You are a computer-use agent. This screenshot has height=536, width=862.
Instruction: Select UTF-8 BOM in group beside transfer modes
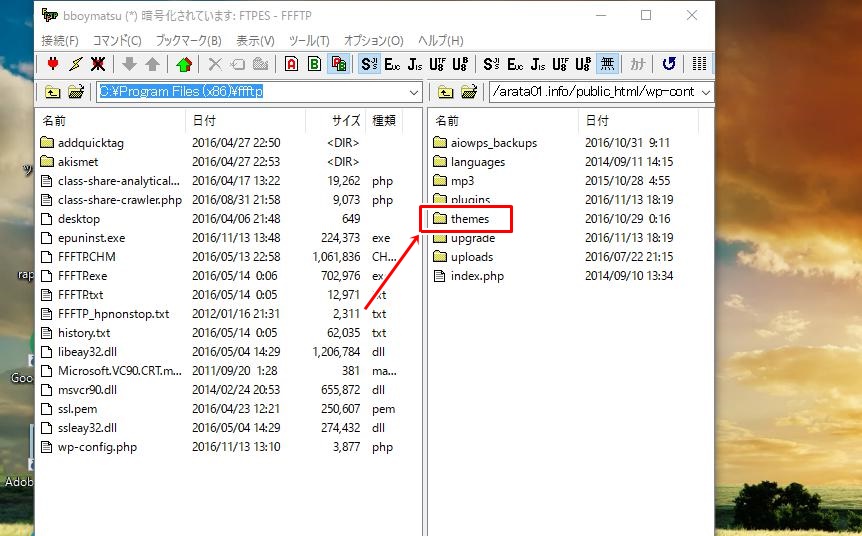point(460,64)
